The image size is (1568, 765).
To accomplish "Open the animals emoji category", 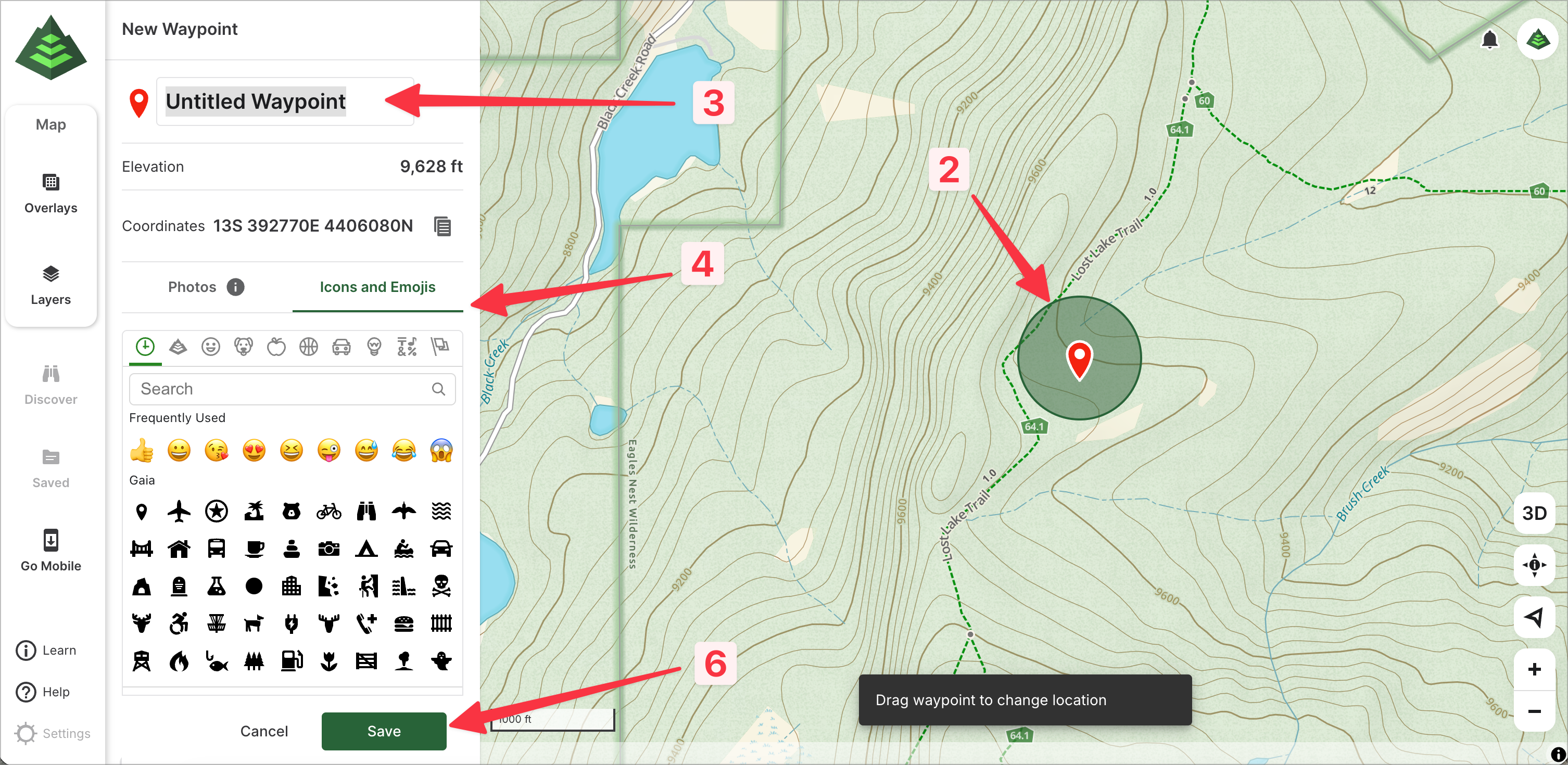I will (x=244, y=347).
